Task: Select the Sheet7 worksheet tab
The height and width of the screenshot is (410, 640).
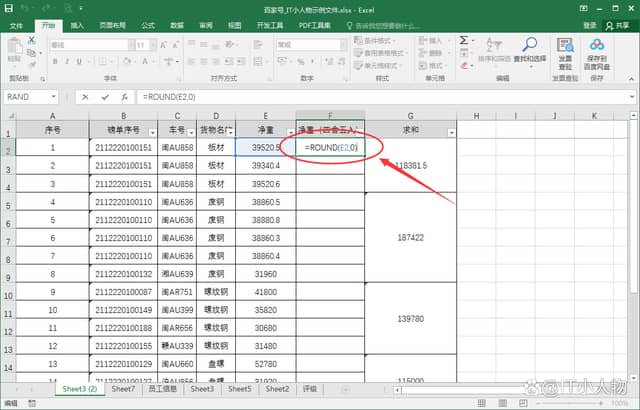Action: tap(123, 389)
